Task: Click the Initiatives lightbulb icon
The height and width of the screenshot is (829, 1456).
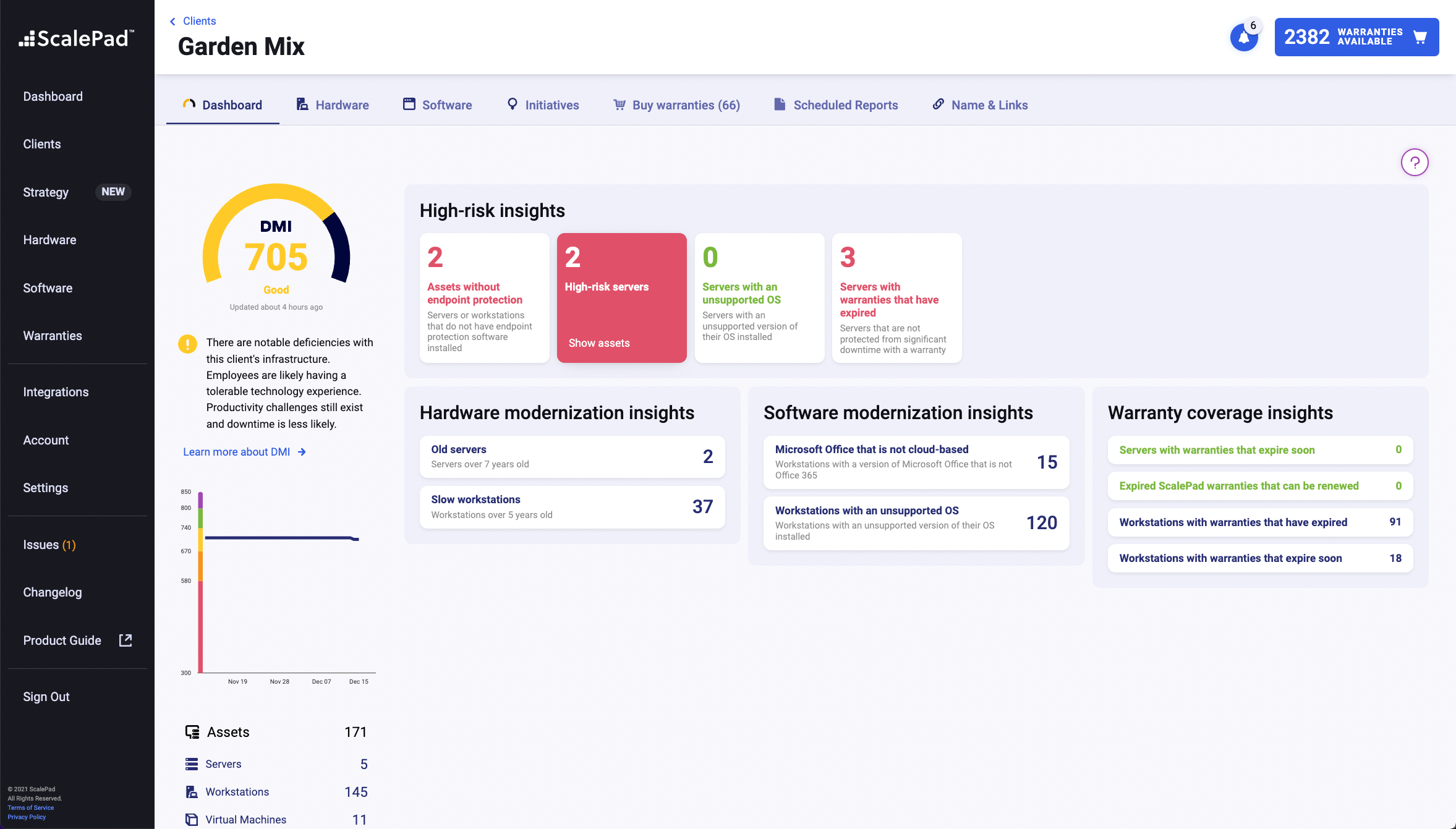Action: click(x=513, y=104)
